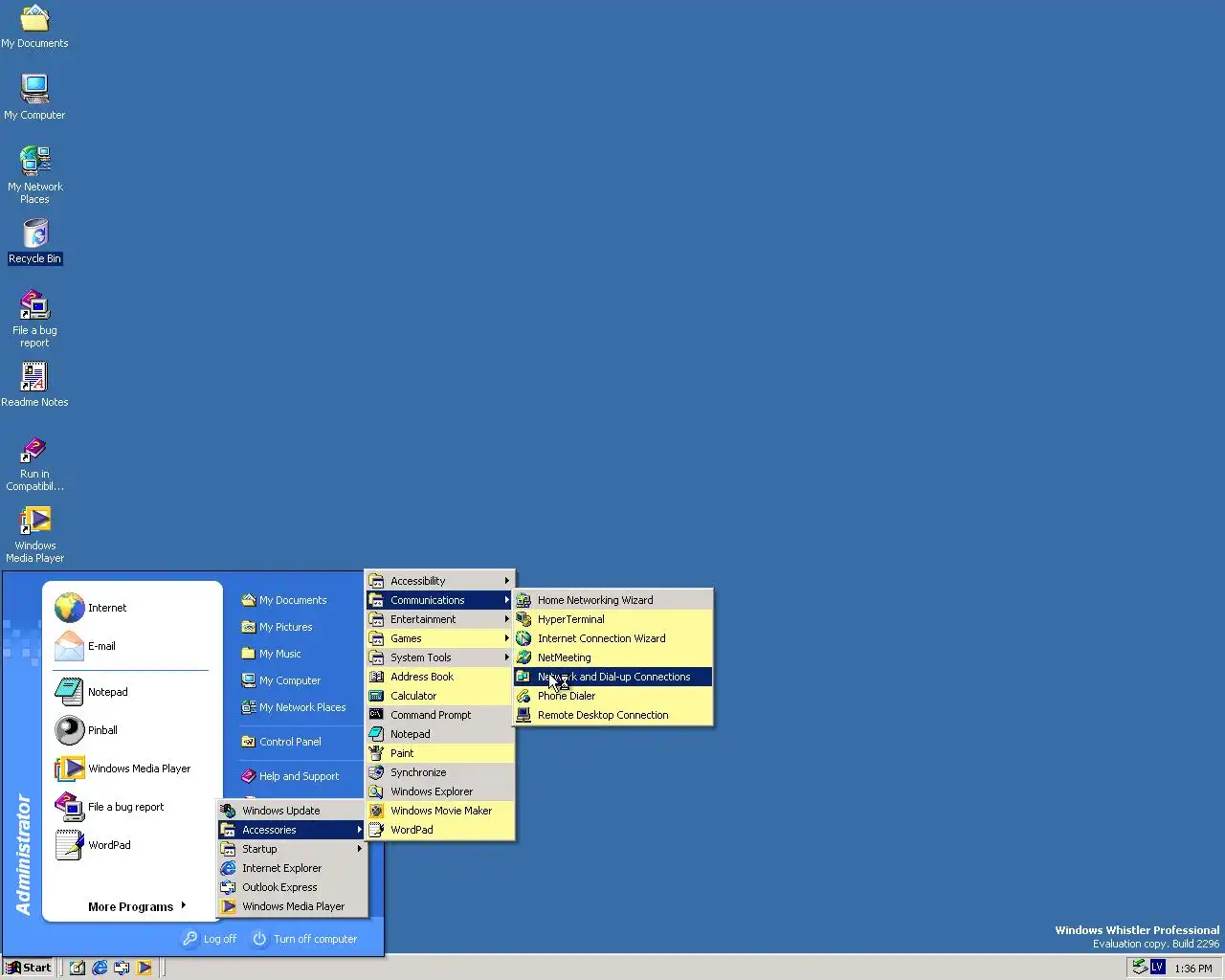Open Windows Update menu item
1225x980 pixels.
(292, 811)
